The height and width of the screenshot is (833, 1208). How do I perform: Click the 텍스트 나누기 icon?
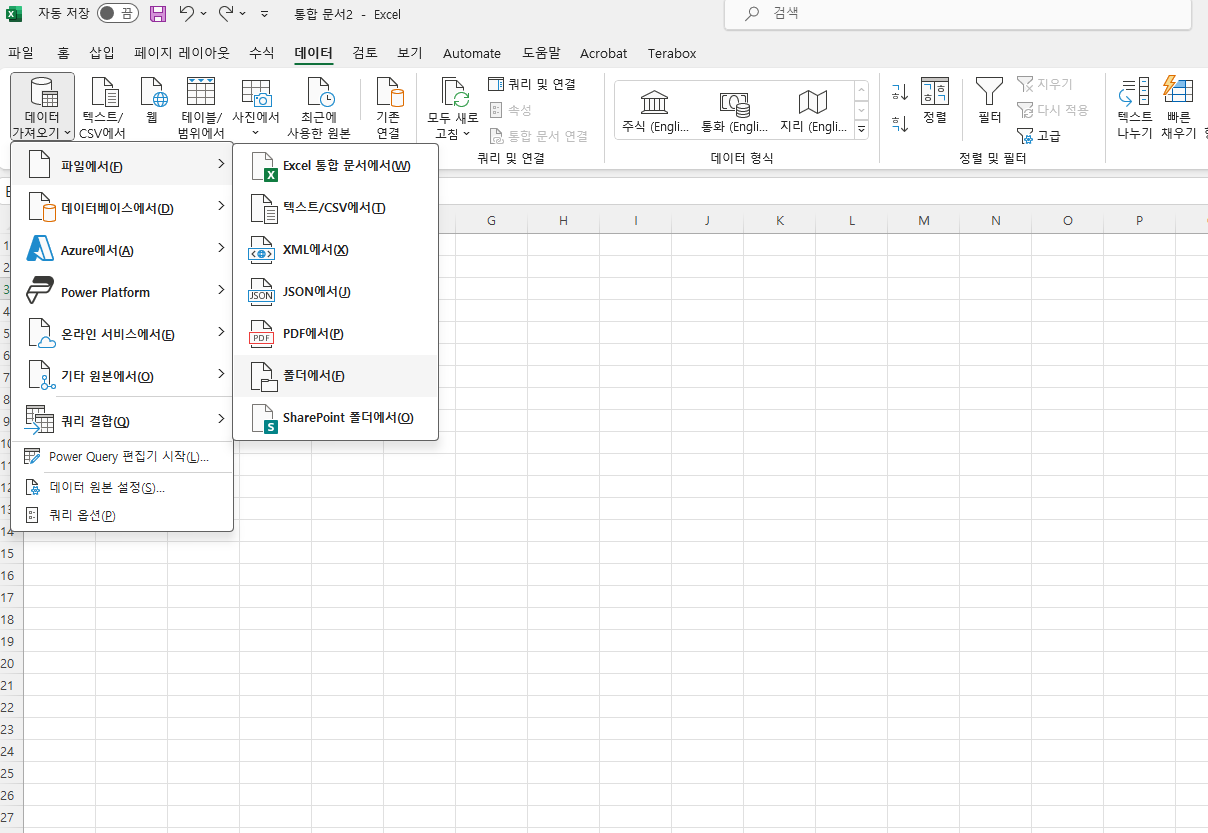(1134, 107)
